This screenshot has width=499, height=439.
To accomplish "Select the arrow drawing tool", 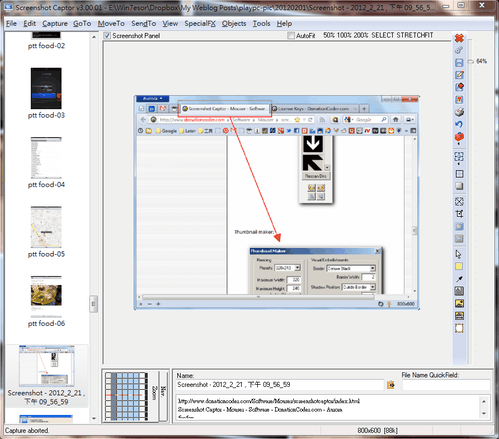I will pyautogui.click(x=459, y=279).
